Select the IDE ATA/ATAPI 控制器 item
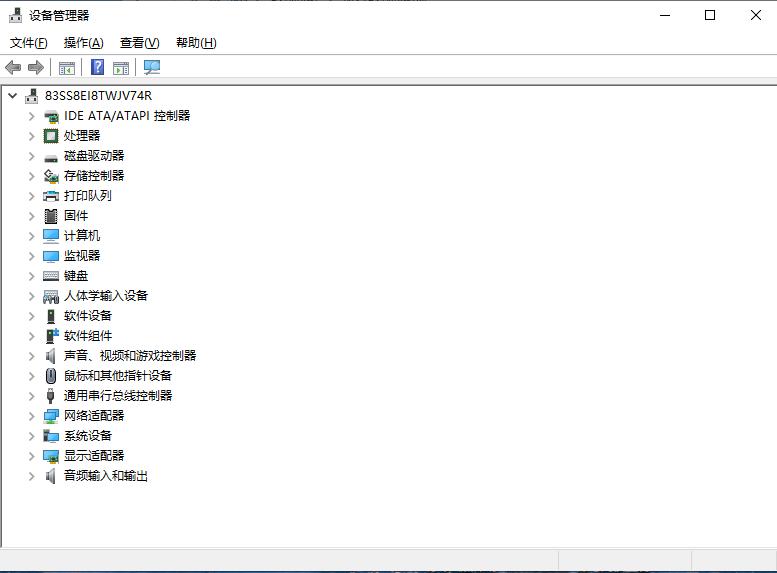 point(127,116)
